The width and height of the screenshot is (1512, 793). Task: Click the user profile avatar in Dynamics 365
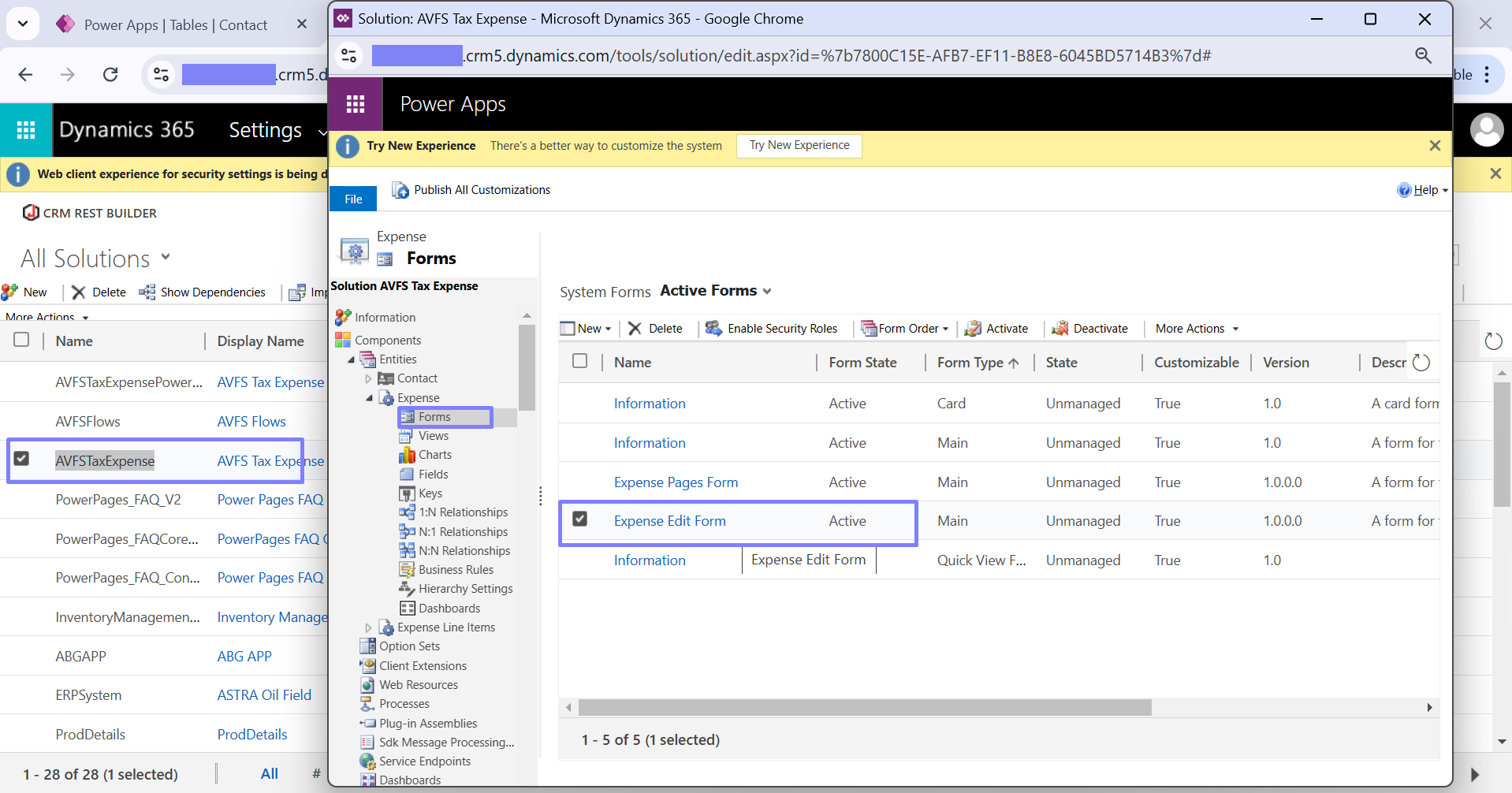[x=1487, y=130]
